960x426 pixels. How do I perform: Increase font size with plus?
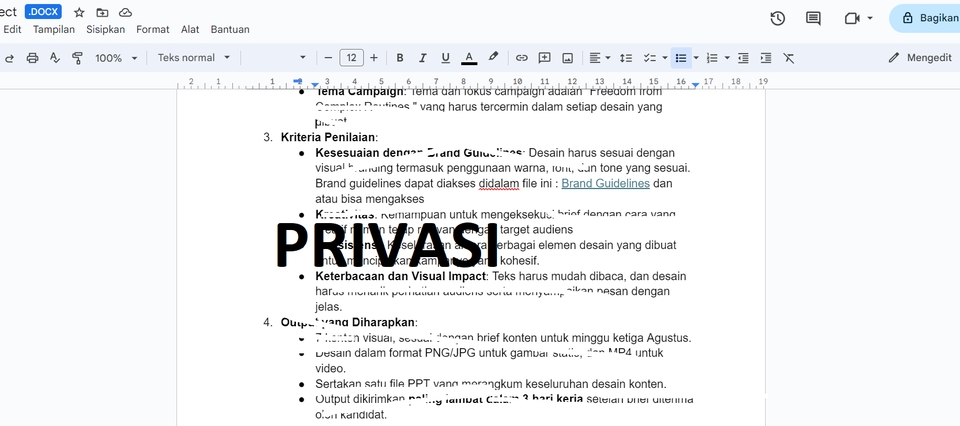(x=374, y=58)
